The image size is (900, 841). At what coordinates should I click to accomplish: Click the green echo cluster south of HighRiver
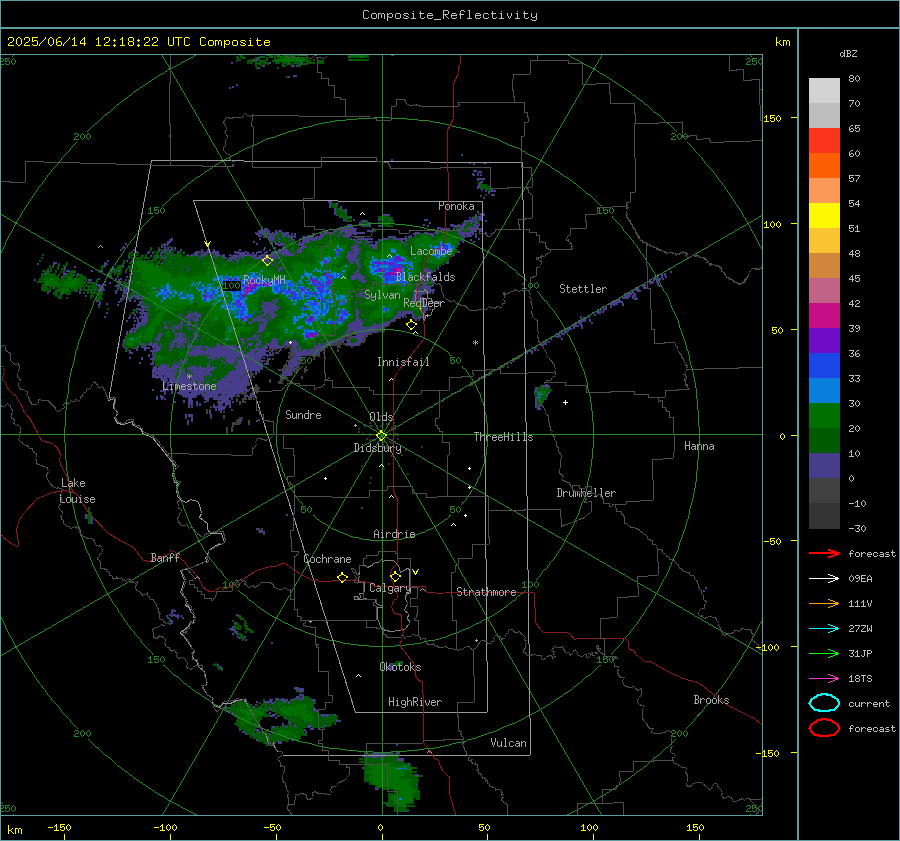(394, 781)
